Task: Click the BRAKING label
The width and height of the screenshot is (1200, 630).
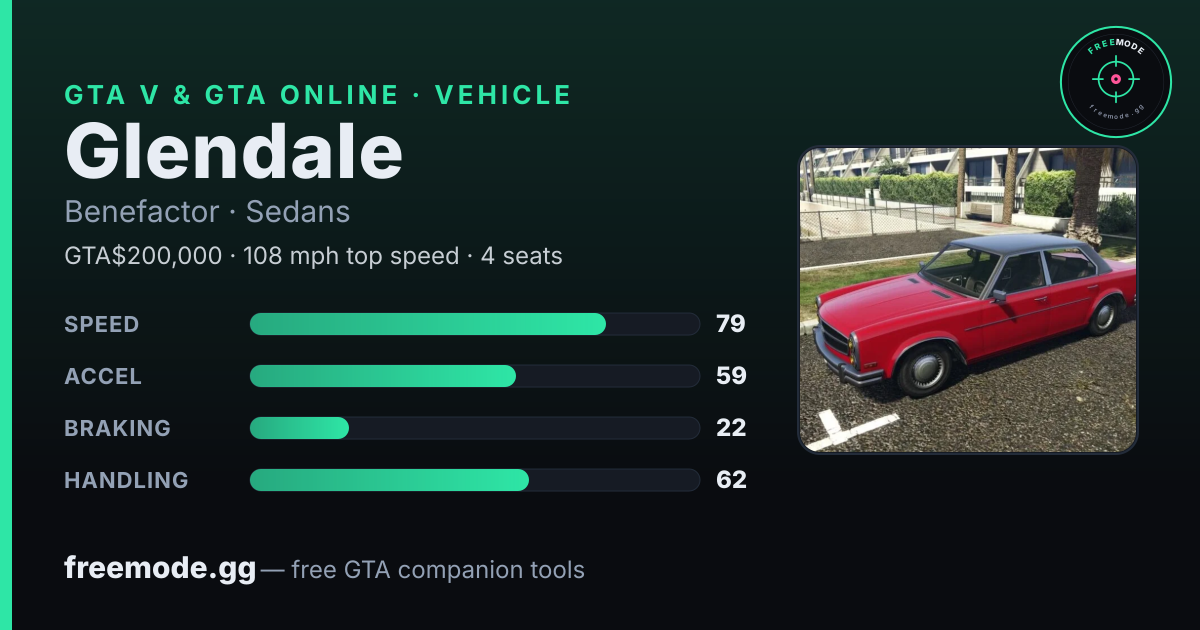Action: point(118,428)
